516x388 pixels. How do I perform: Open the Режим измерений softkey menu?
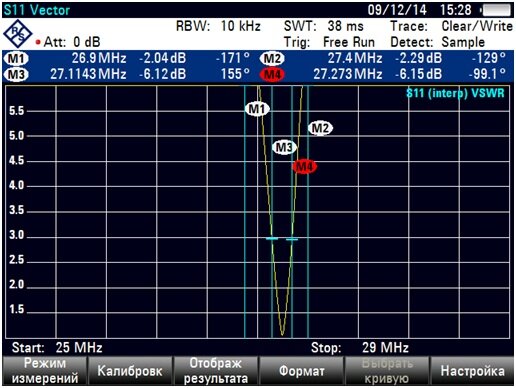point(45,371)
